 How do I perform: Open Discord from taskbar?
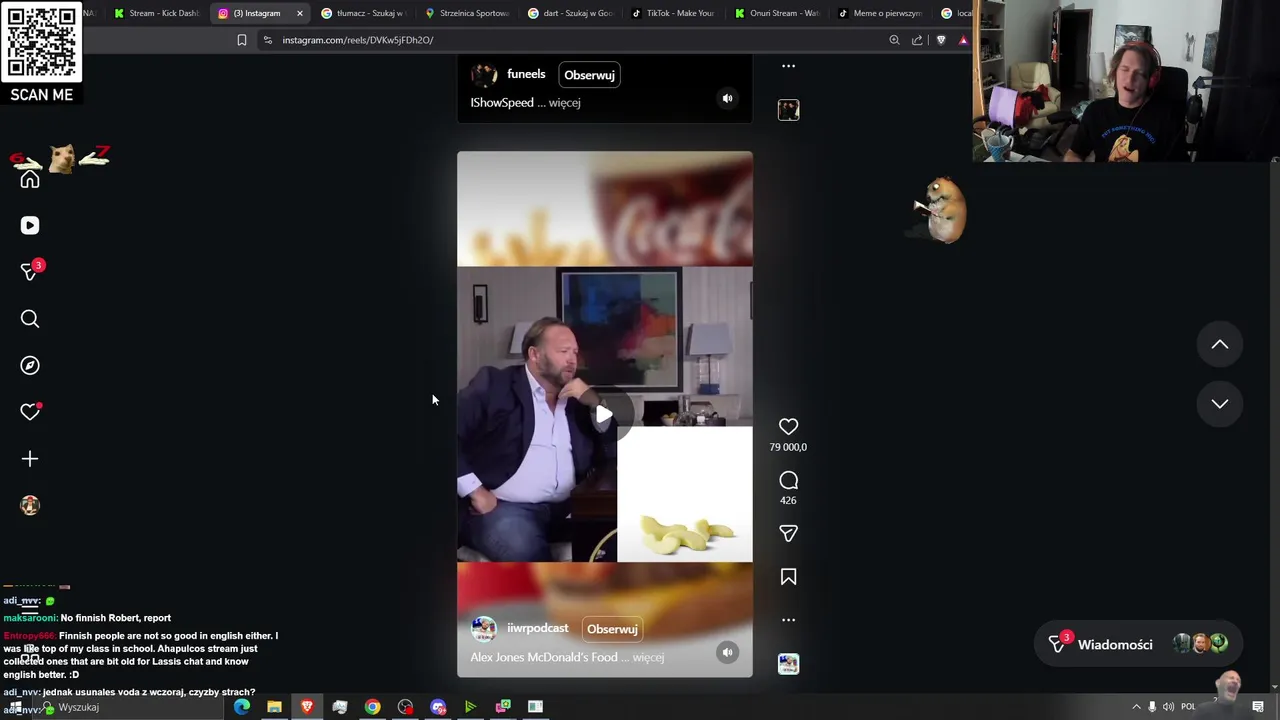(438, 707)
